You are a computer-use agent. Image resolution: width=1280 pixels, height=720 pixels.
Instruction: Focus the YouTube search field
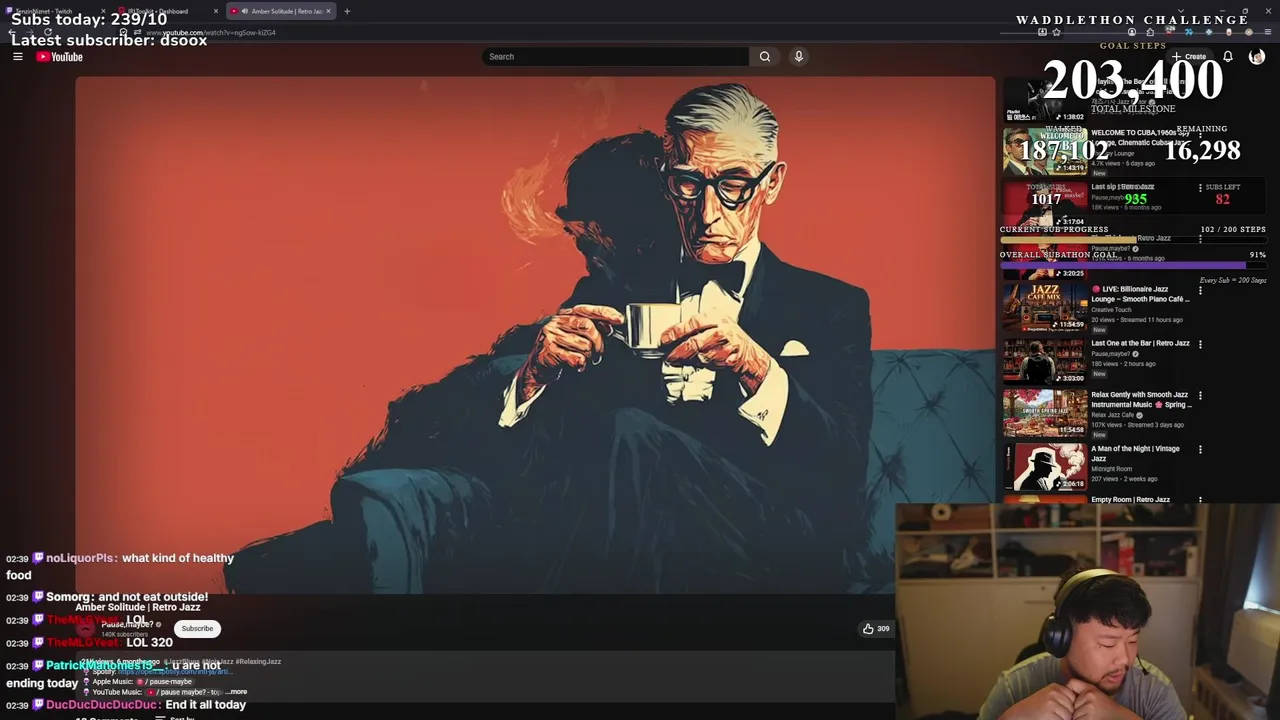[x=615, y=57]
